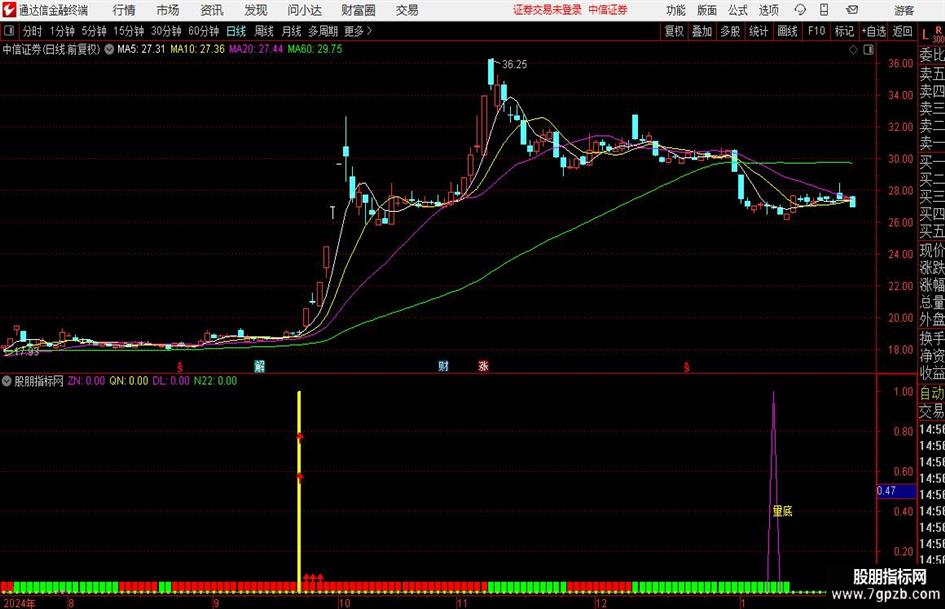
Task: Open the 选项 menu
Action: click(768, 10)
